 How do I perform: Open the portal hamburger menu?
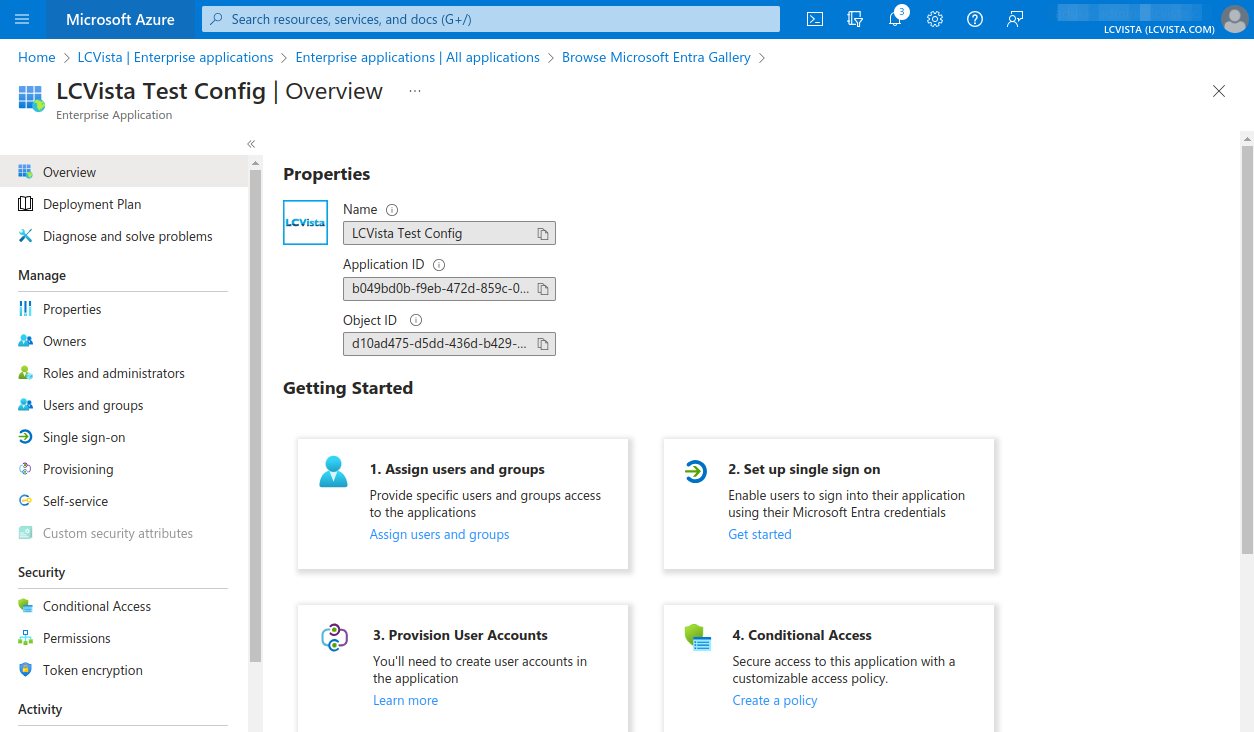(x=21, y=19)
